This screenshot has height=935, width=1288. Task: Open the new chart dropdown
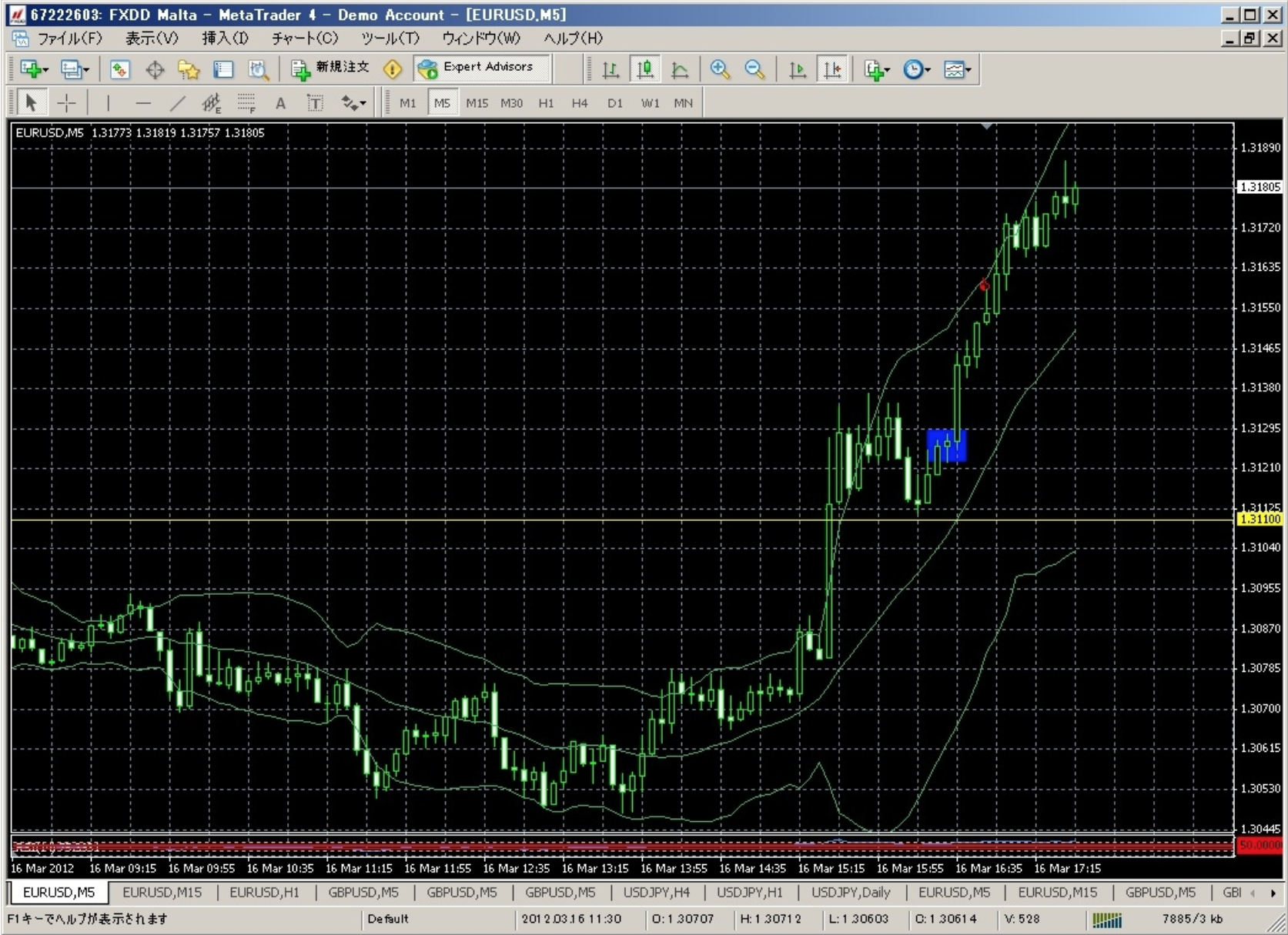click(x=33, y=69)
